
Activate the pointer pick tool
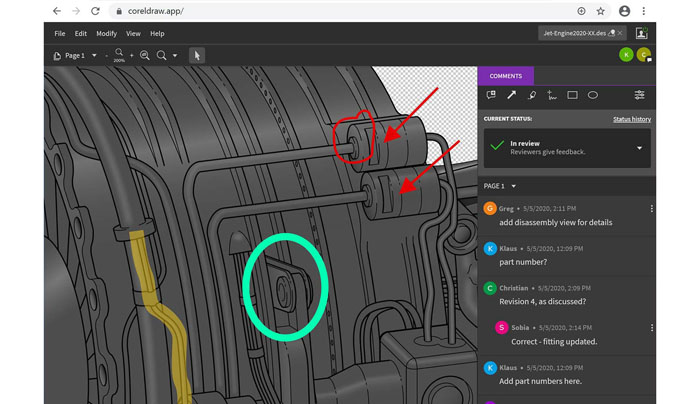coord(197,55)
